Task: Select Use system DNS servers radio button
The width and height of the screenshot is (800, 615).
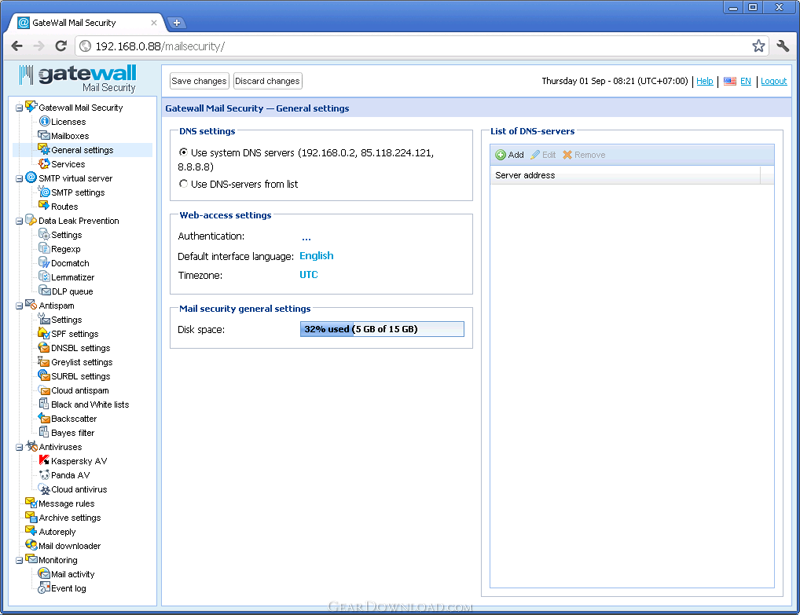Action: point(183,152)
